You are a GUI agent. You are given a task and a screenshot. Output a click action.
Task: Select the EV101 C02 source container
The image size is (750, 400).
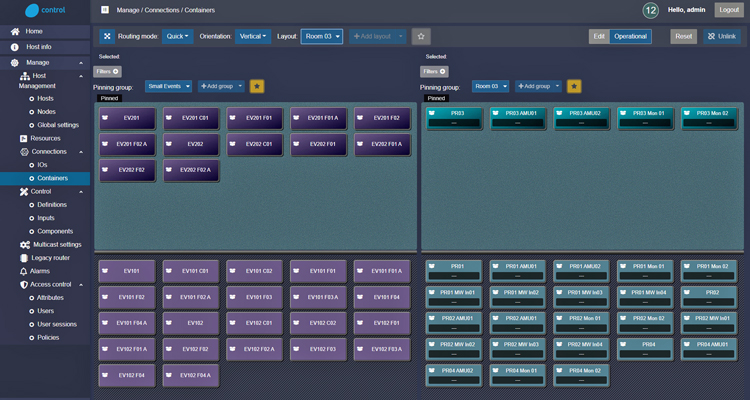(254, 271)
